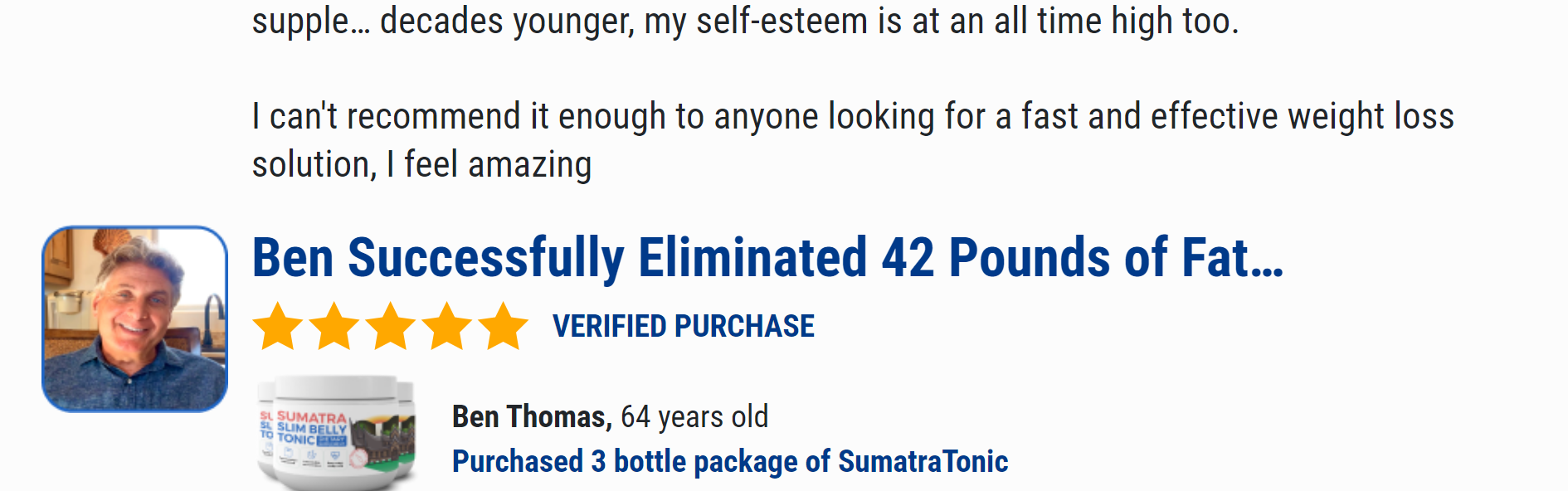Click the 'solution, I feel amazing' line
Screen dimensions: 1568x491
pos(422,164)
